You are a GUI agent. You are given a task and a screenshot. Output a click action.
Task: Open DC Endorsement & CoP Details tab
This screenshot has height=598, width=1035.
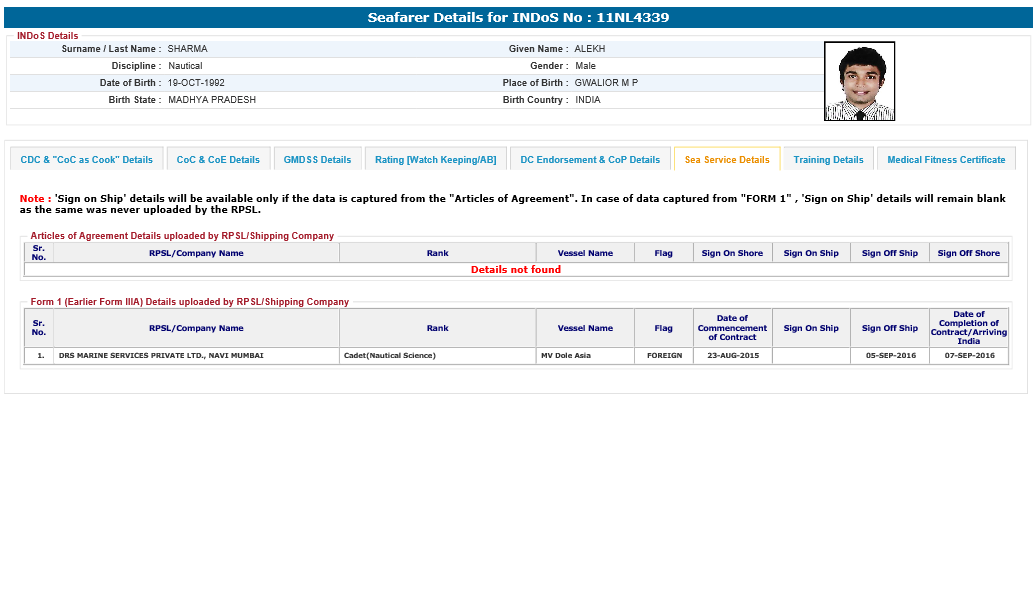(x=590, y=159)
